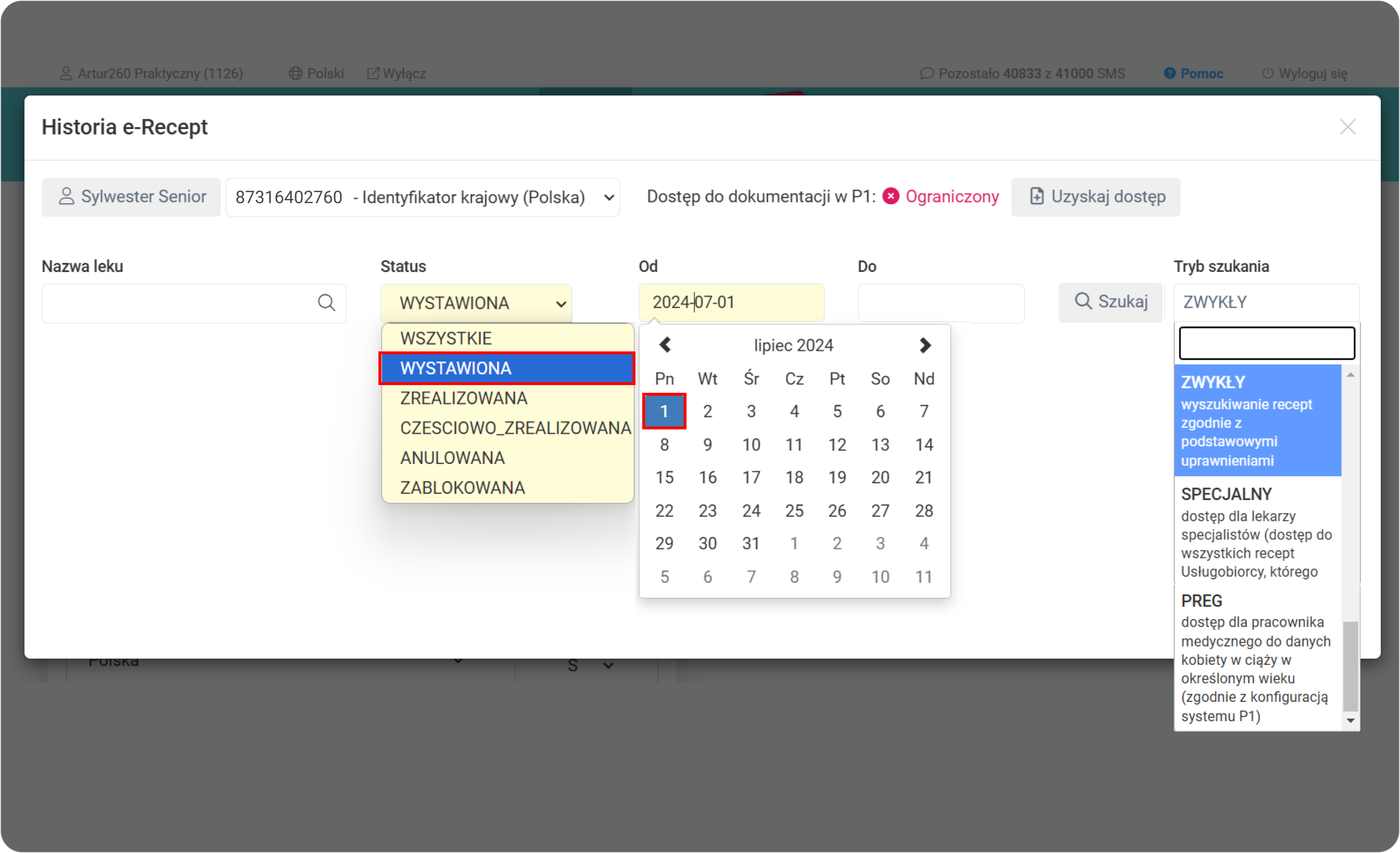Viewport: 1400px width, 853px height.
Task: Open the patient identifier dropdown
Action: [x=422, y=197]
